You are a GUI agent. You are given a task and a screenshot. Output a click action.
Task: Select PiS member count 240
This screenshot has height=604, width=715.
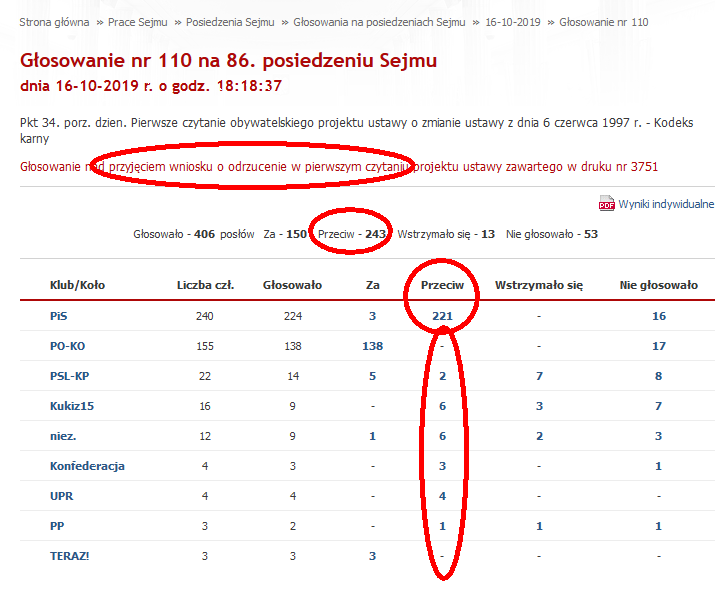coord(205,316)
